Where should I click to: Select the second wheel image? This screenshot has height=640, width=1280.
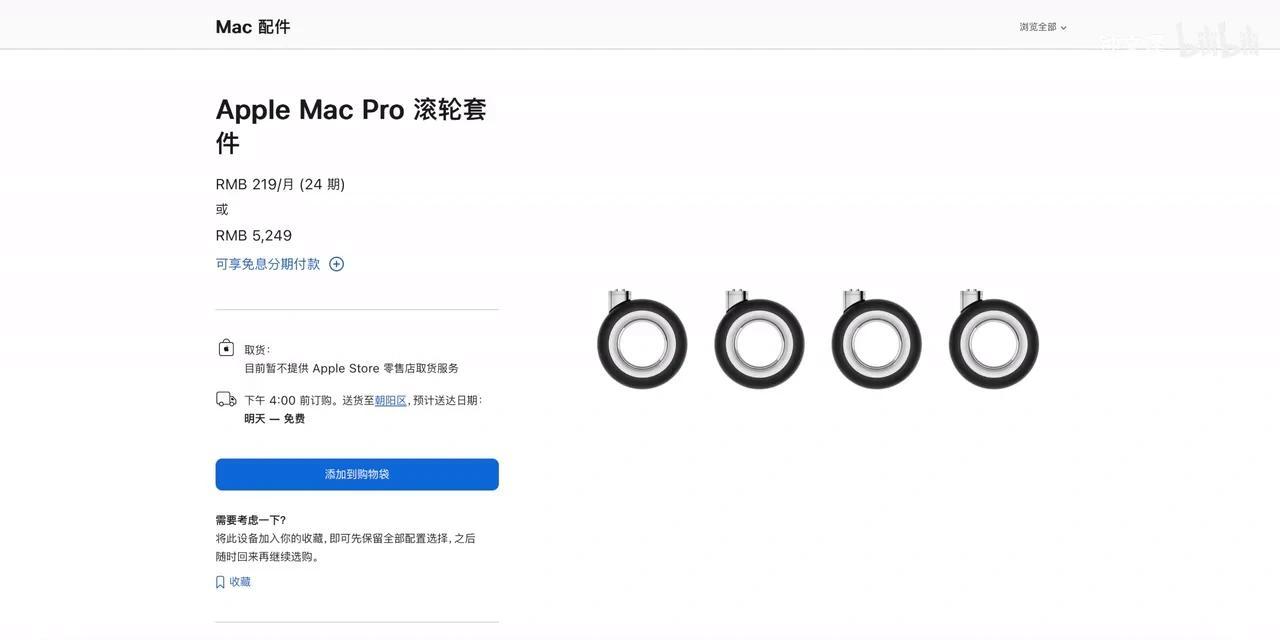[x=759, y=339]
